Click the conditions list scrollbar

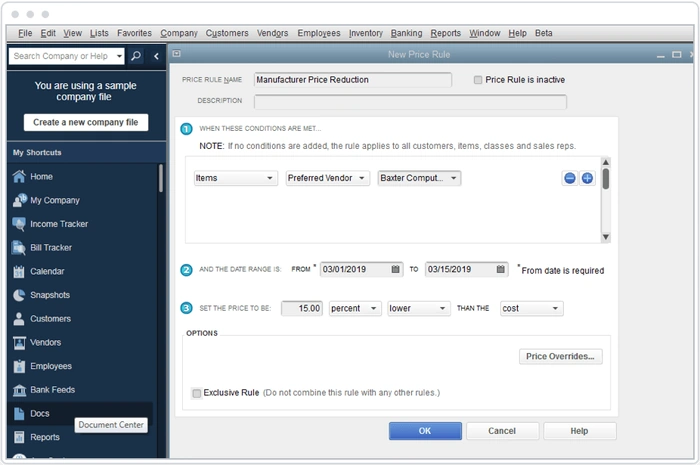pos(605,200)
